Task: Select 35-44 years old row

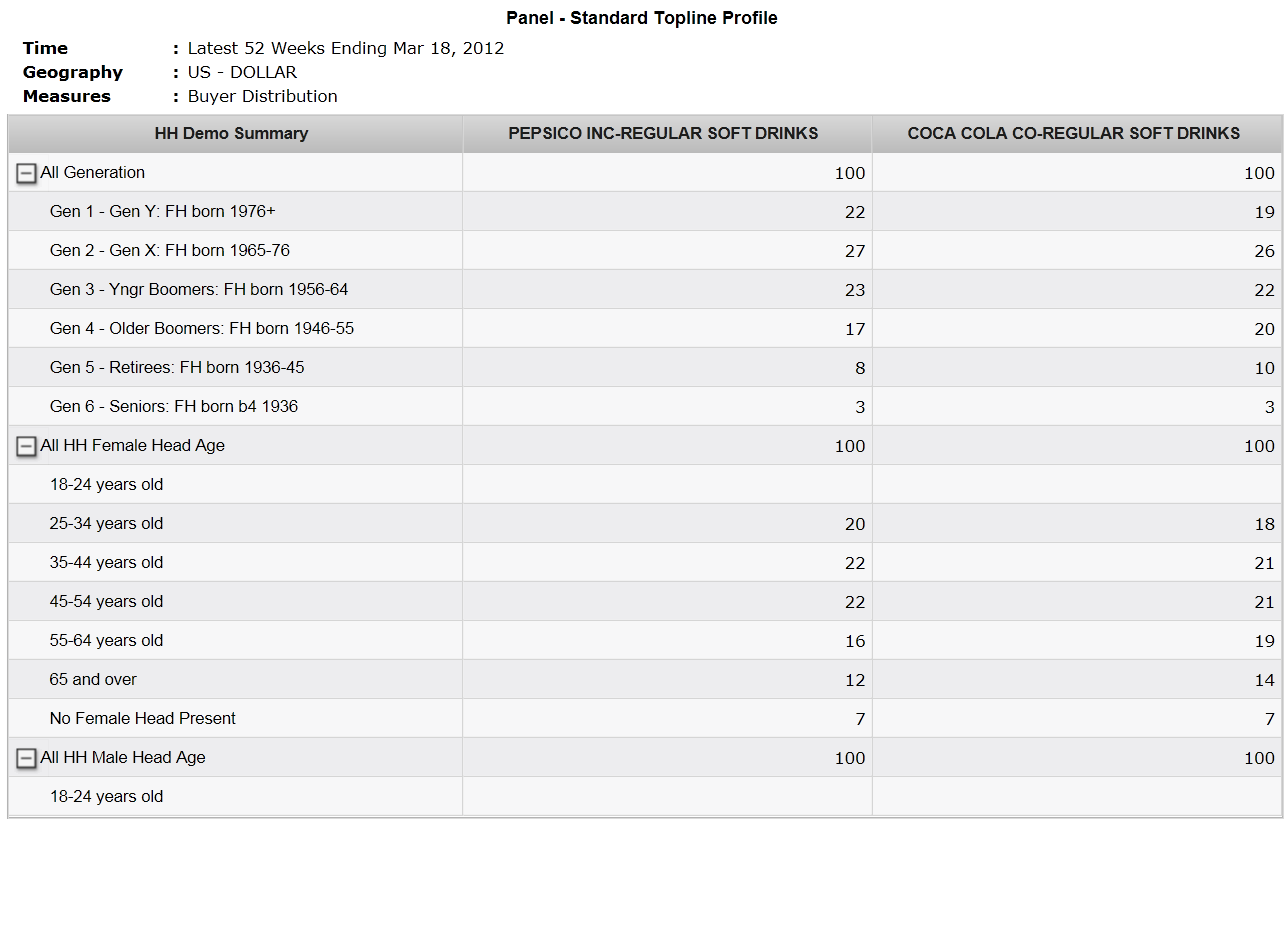Action: coord(645,562)
